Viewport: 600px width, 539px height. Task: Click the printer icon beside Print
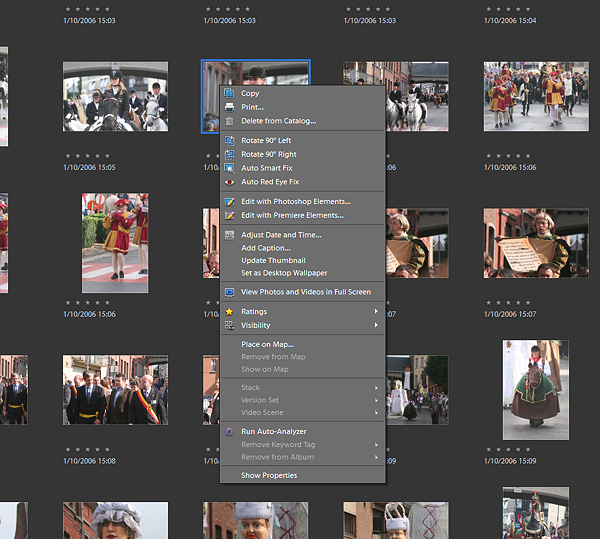pyautogui.click(x=229, y=107)
